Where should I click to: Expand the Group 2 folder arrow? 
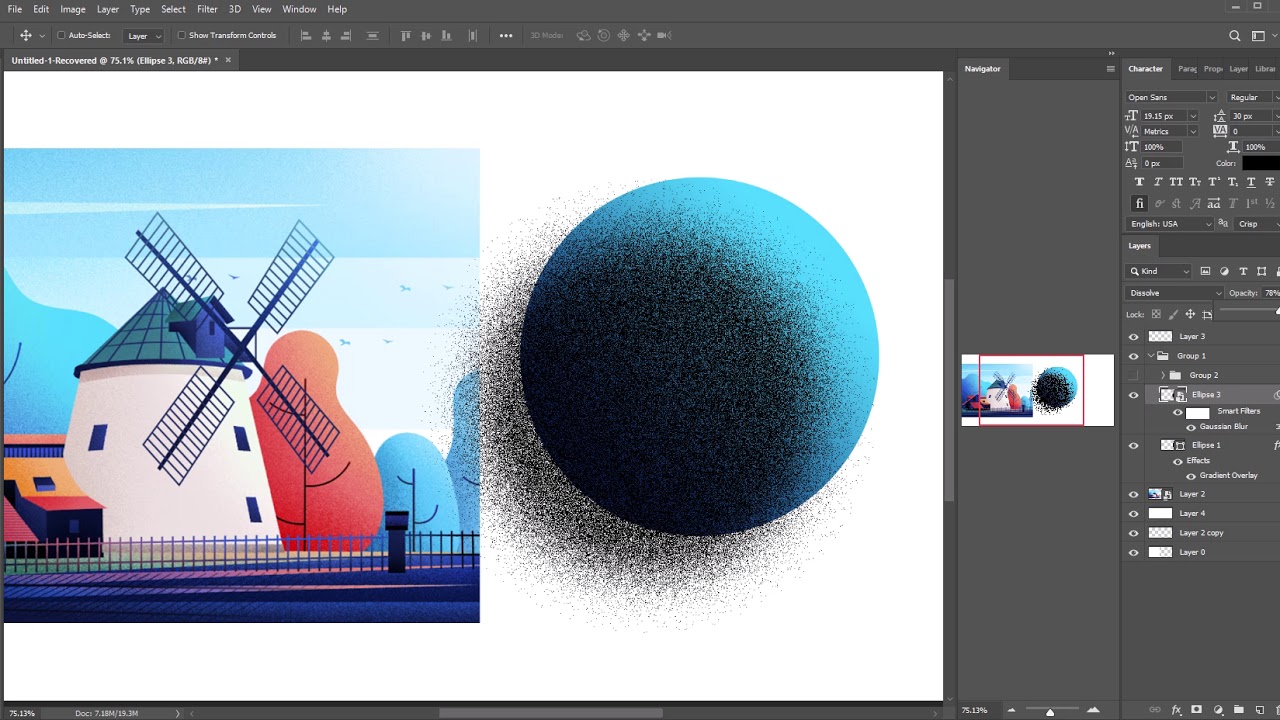click(1162, 375)
